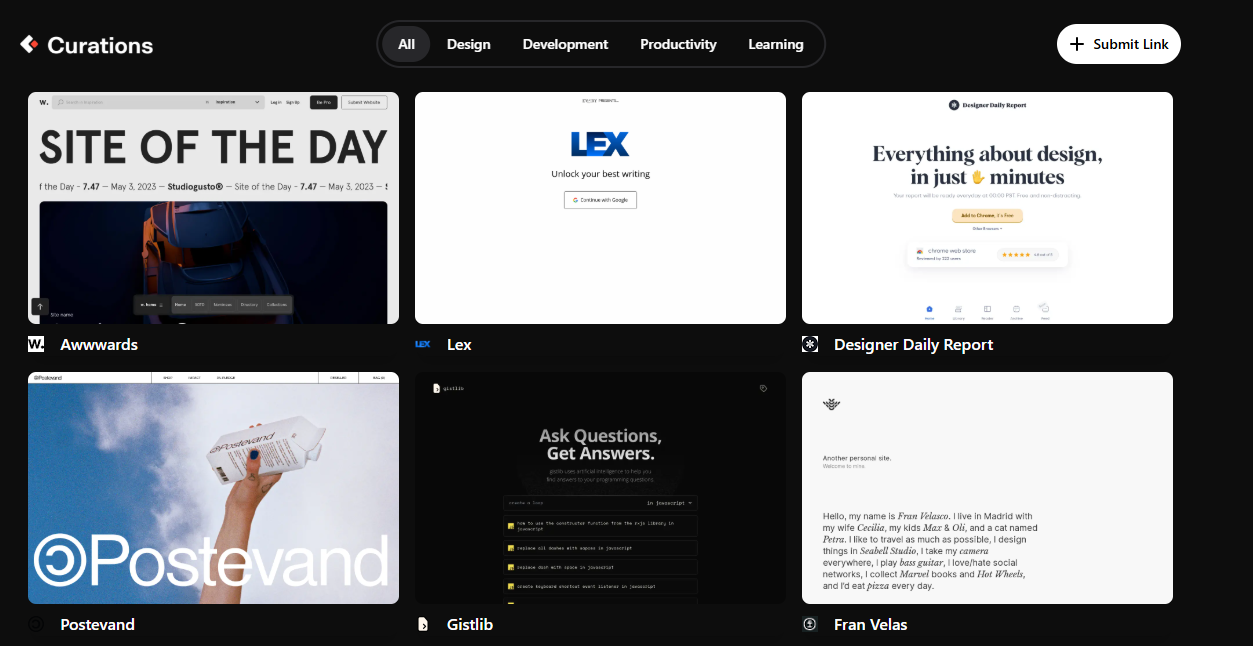Select the All filter tab
The height and width of the screenshot is (646, 1253).
coord(406,44)
